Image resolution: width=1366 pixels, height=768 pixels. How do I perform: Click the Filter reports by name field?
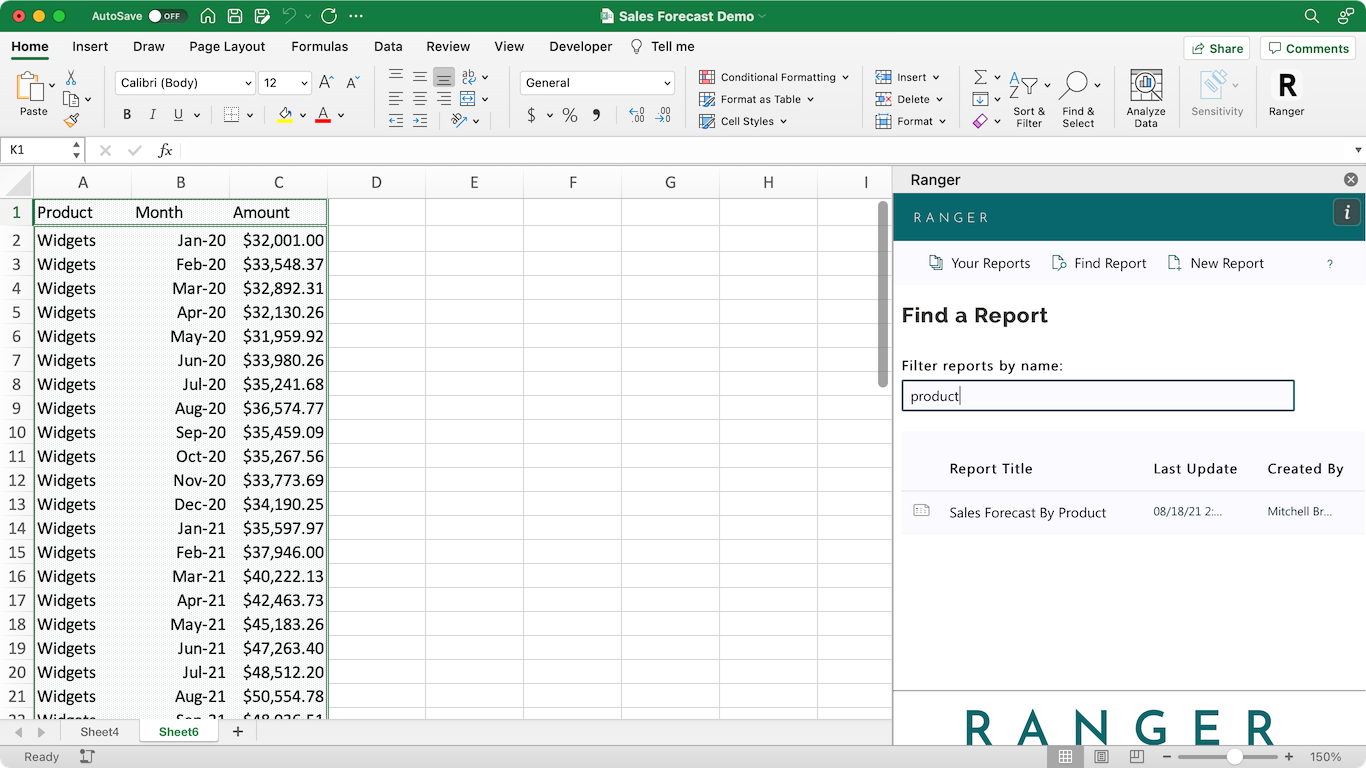pos(1097,396)
